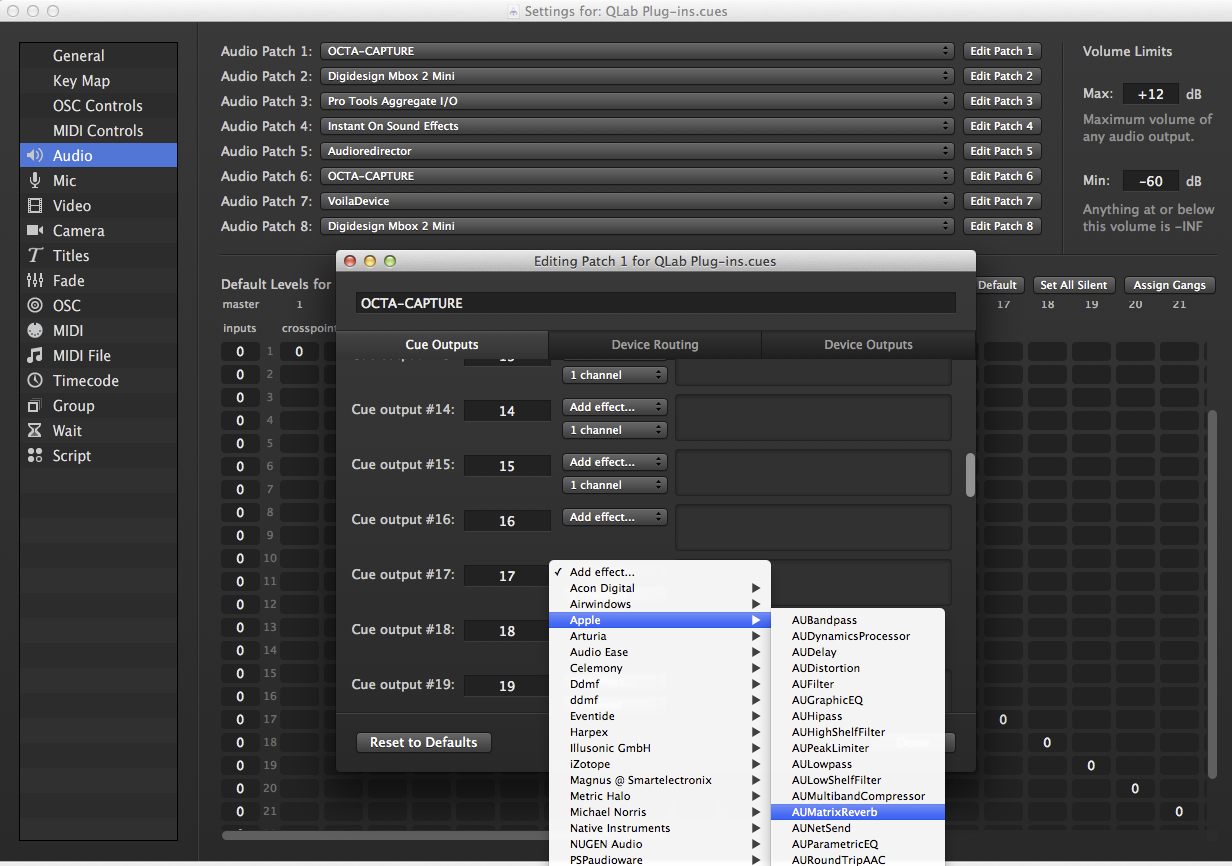1232x866 pixels.
Task: Select the Timecode clock icon
Action: pos(35,380)
